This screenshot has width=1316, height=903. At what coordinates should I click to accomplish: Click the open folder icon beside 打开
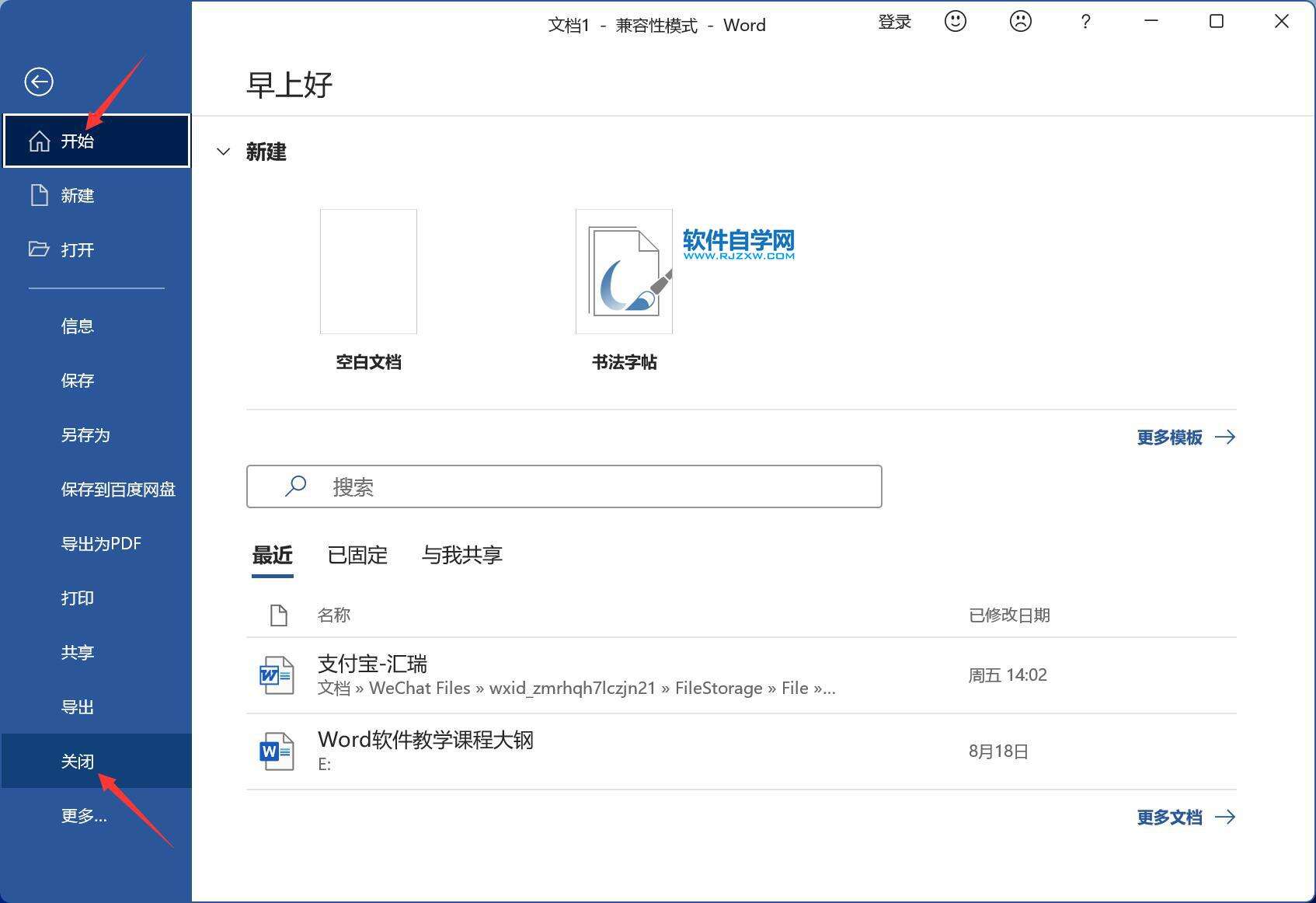coord(39,249)
